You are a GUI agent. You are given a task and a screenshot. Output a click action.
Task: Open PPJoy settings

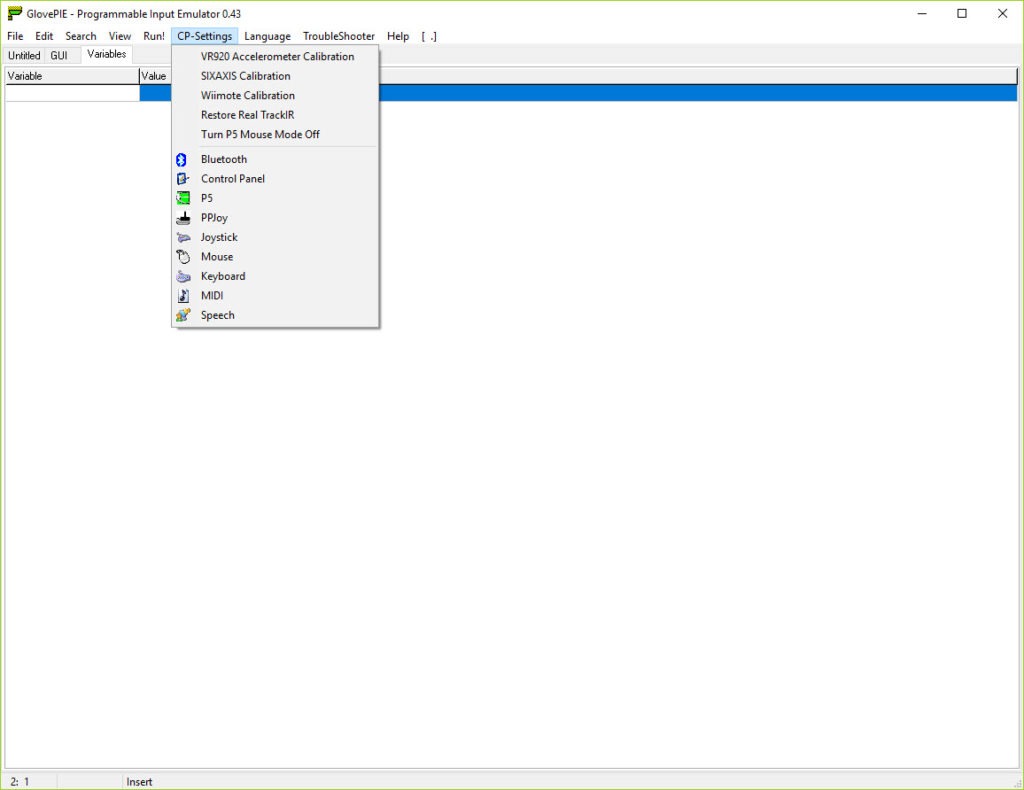[275, 218]
